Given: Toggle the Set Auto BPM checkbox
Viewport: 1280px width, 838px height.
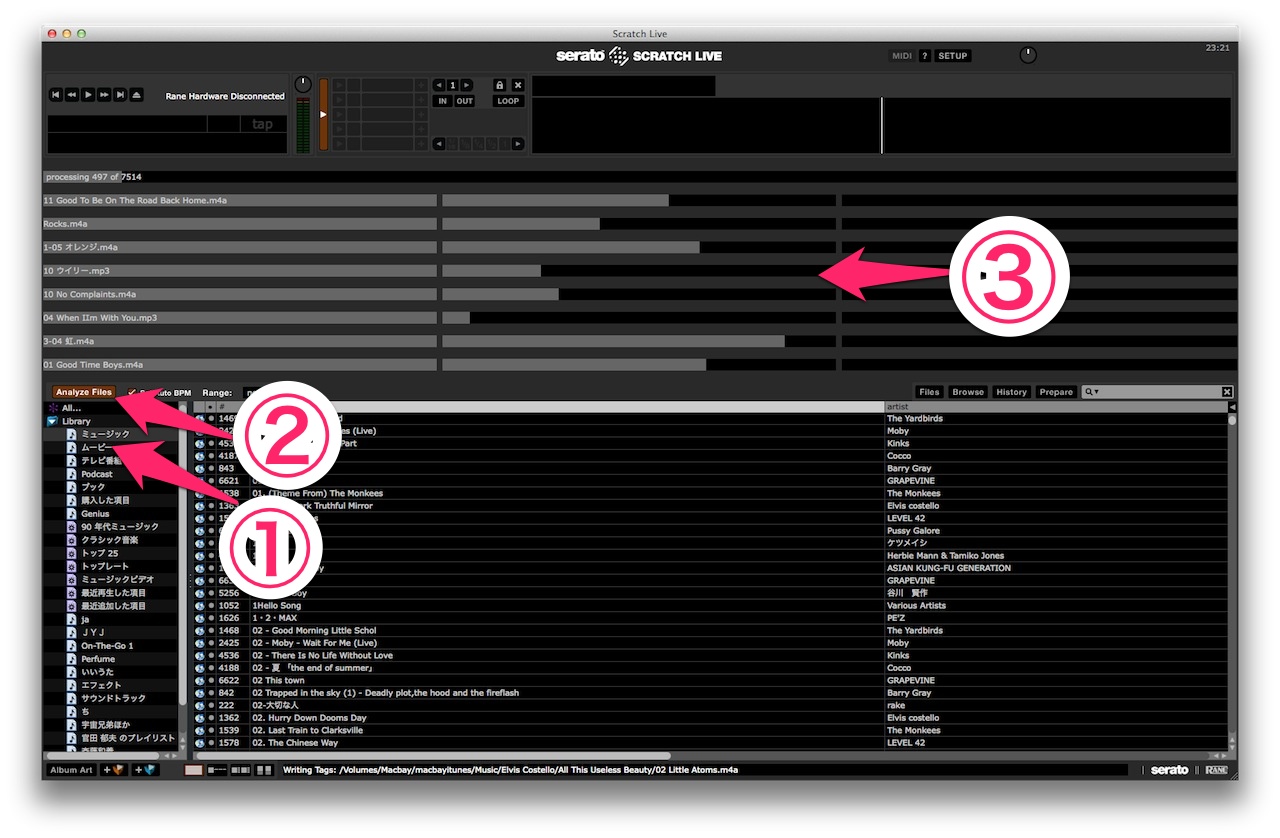Looking at the screenshot, I should [x=133, y=392].
